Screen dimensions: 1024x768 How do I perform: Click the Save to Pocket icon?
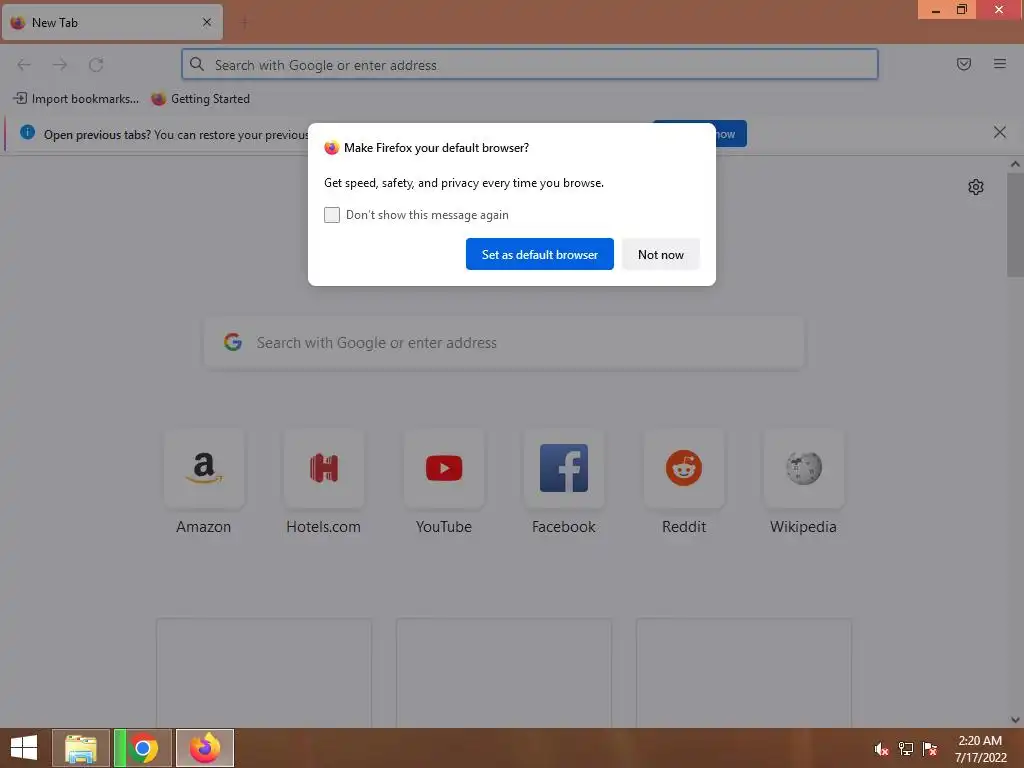tap(963, 64)
